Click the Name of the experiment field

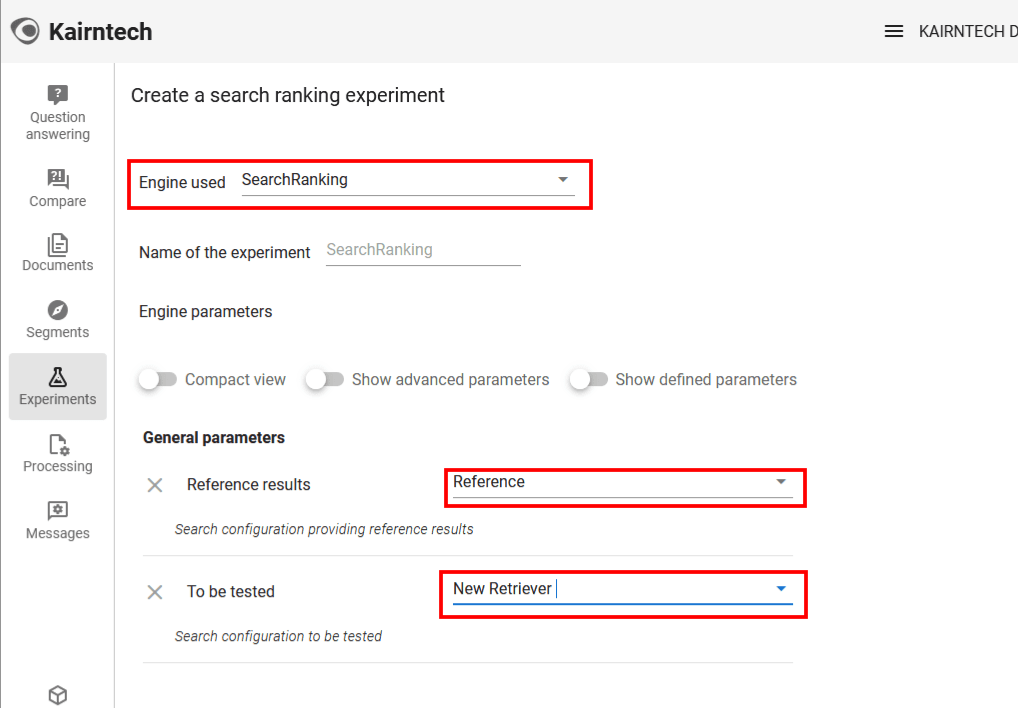[423, 250]
